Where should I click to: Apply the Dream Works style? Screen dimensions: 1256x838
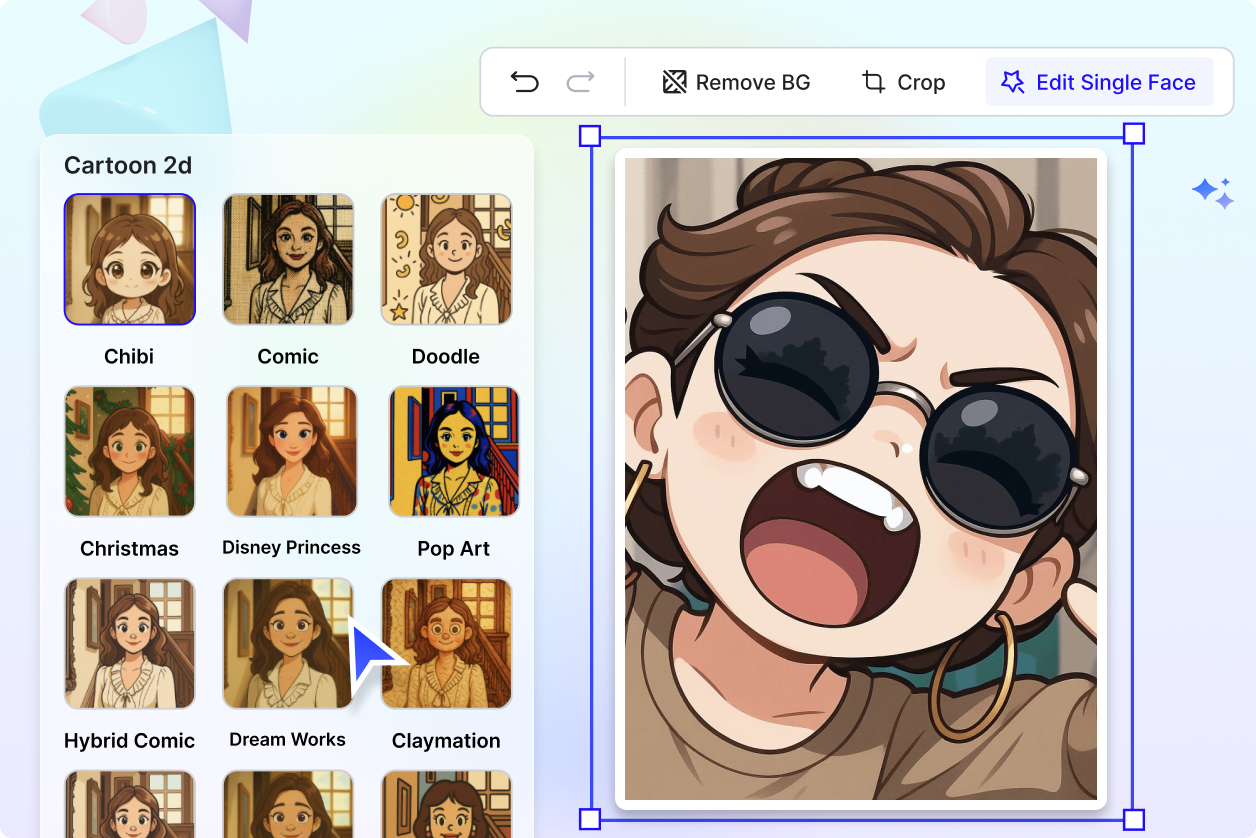click(x=287, y=643)
